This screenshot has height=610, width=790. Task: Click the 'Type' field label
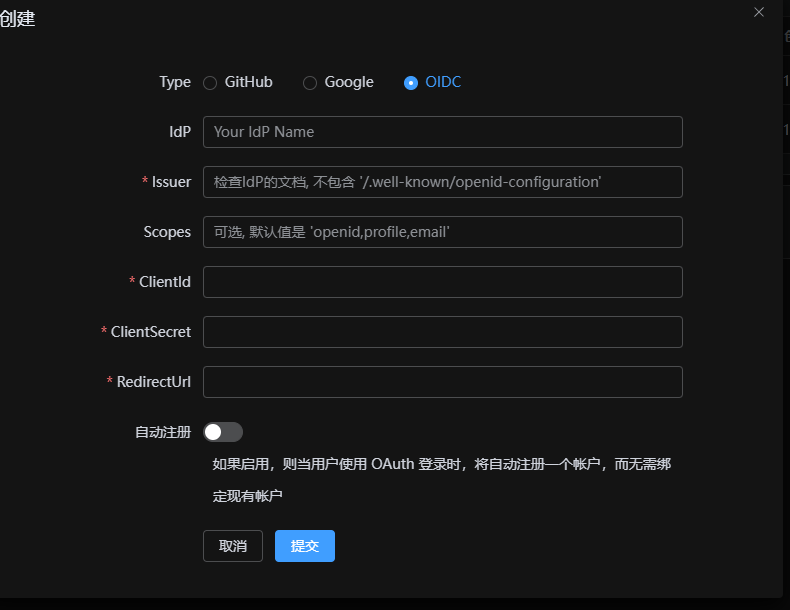[x=175, y=82]
